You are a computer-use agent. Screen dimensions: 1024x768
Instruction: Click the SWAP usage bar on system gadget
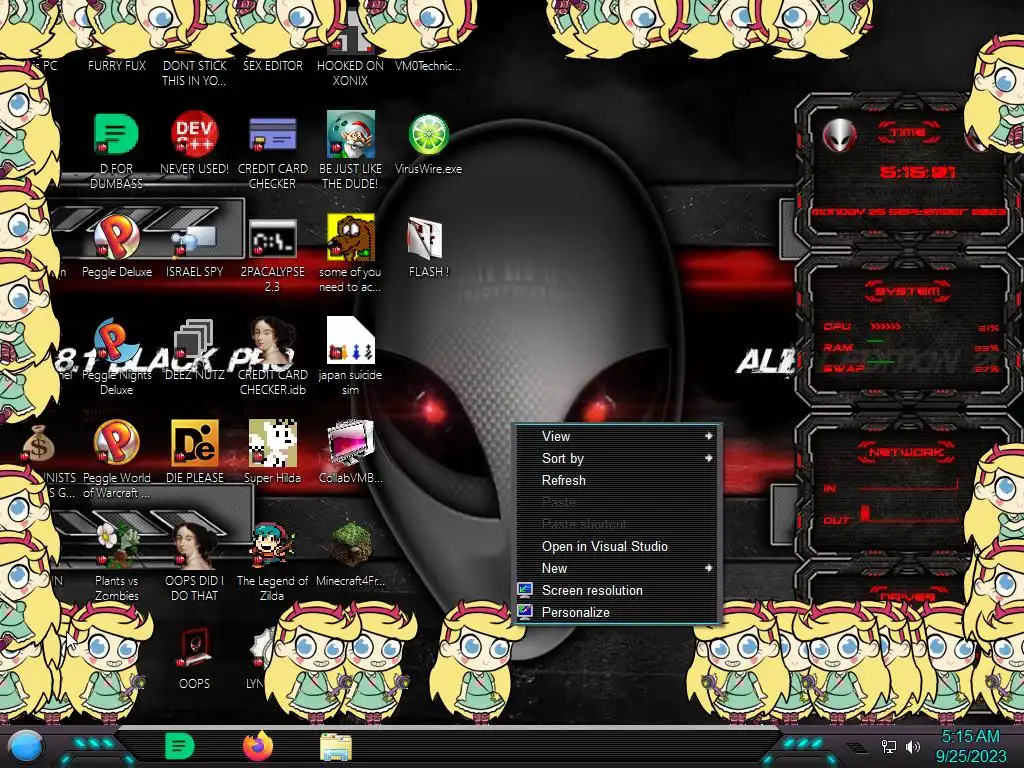point(880,361)
